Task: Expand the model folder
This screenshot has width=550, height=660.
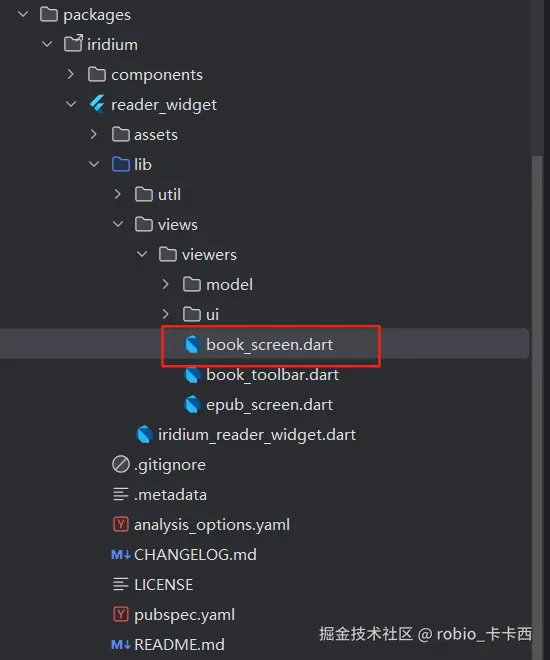Action: click(x=165, y=285)
